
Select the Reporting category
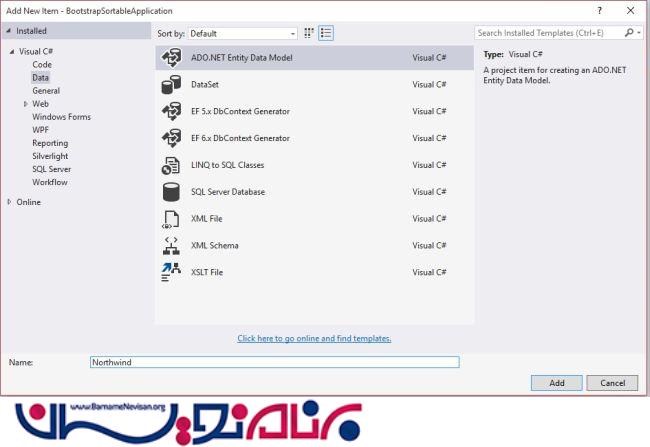(50, 143)
